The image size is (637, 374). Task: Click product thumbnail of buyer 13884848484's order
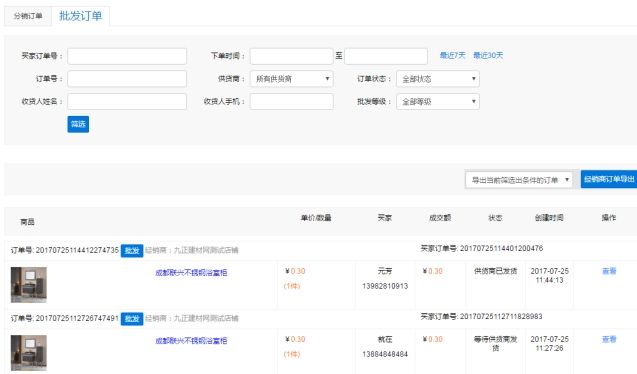pos(28,353)
